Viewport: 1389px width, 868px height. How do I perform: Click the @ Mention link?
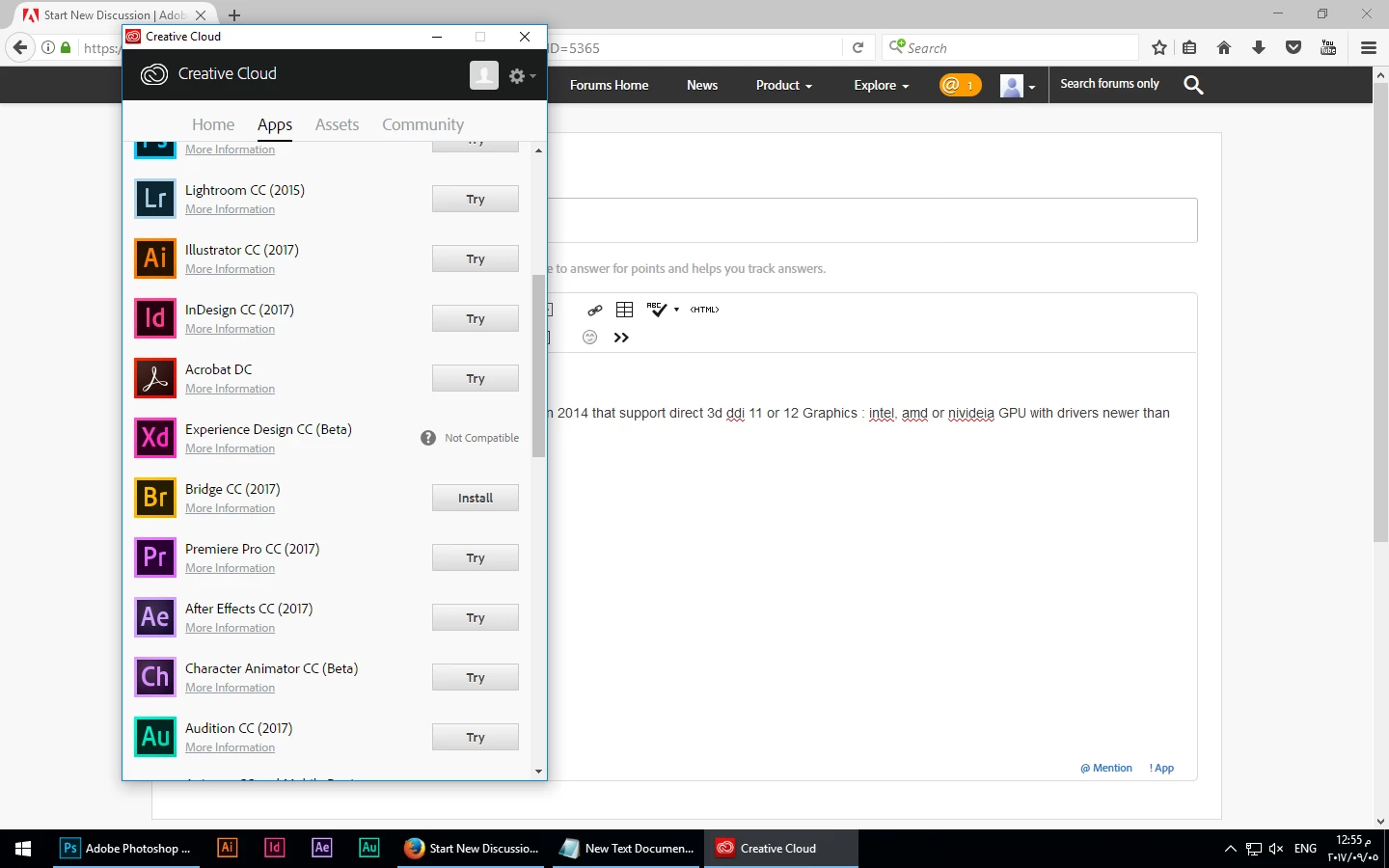(1106, 769)
